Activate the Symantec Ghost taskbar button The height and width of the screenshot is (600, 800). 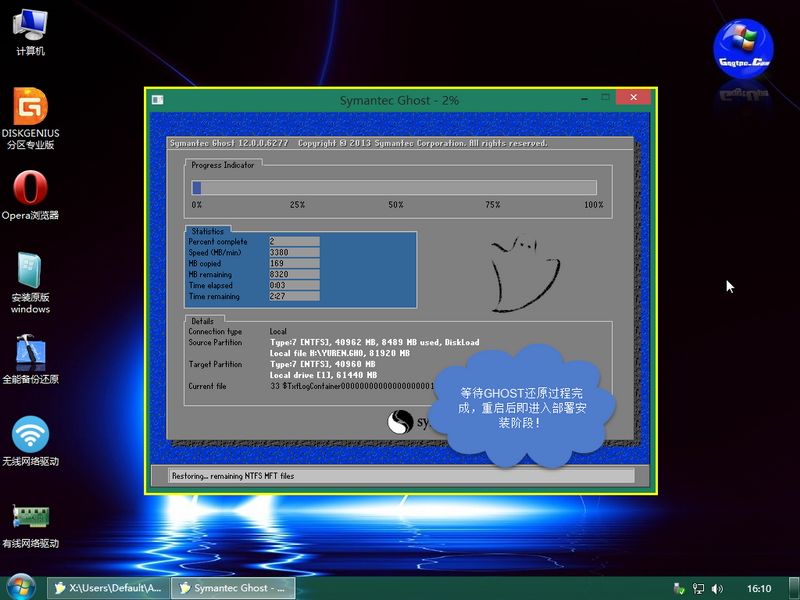pos(233,588)
